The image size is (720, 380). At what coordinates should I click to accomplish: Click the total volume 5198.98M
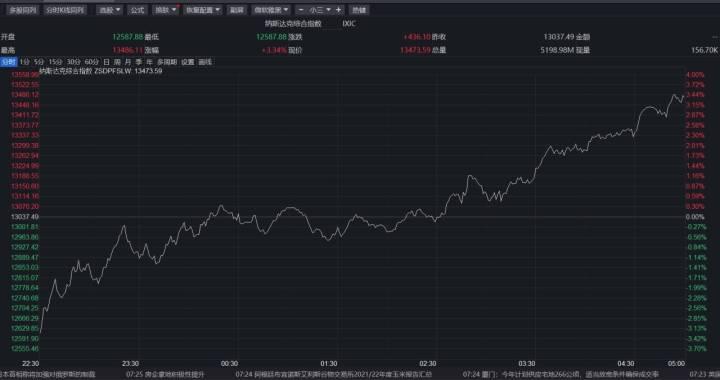tap(557, 50)
